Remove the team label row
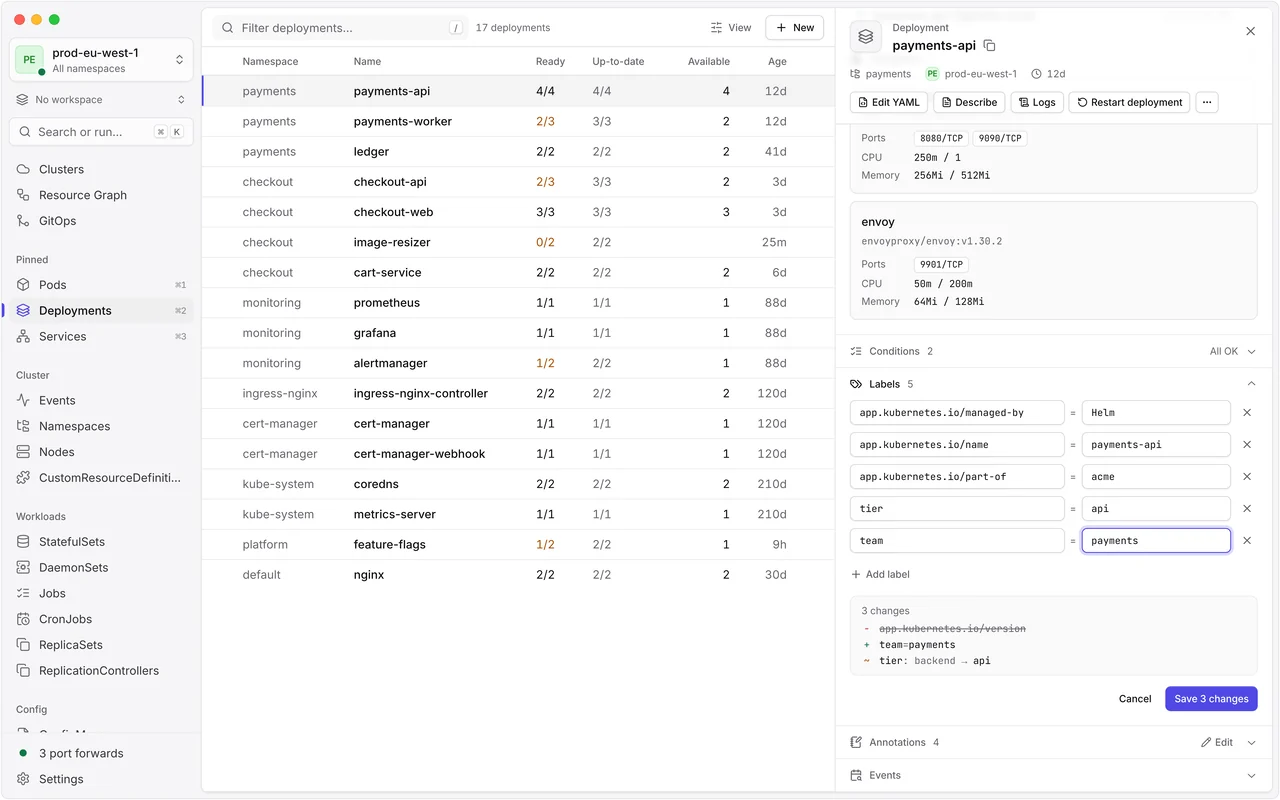This screenshot has height=800, width=1280. pos(1247,541)
